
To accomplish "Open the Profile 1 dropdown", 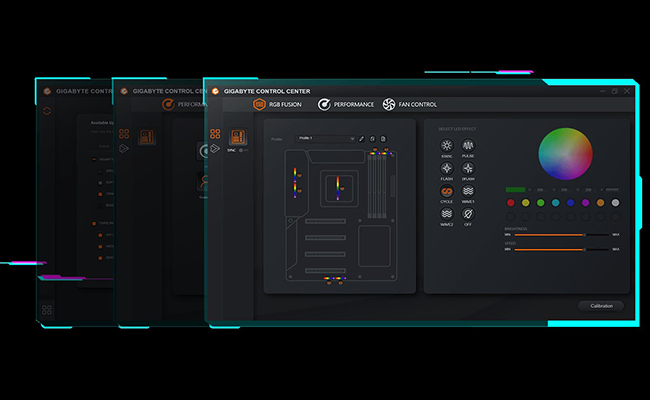I will coord(325,139).
